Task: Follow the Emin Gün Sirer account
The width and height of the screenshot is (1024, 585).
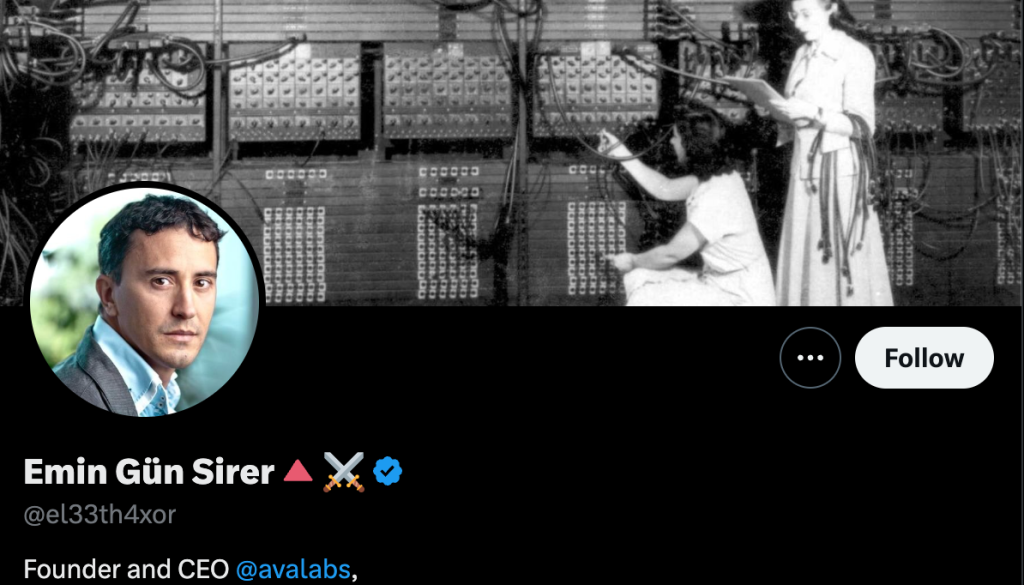Action: [x=924, y=358]
